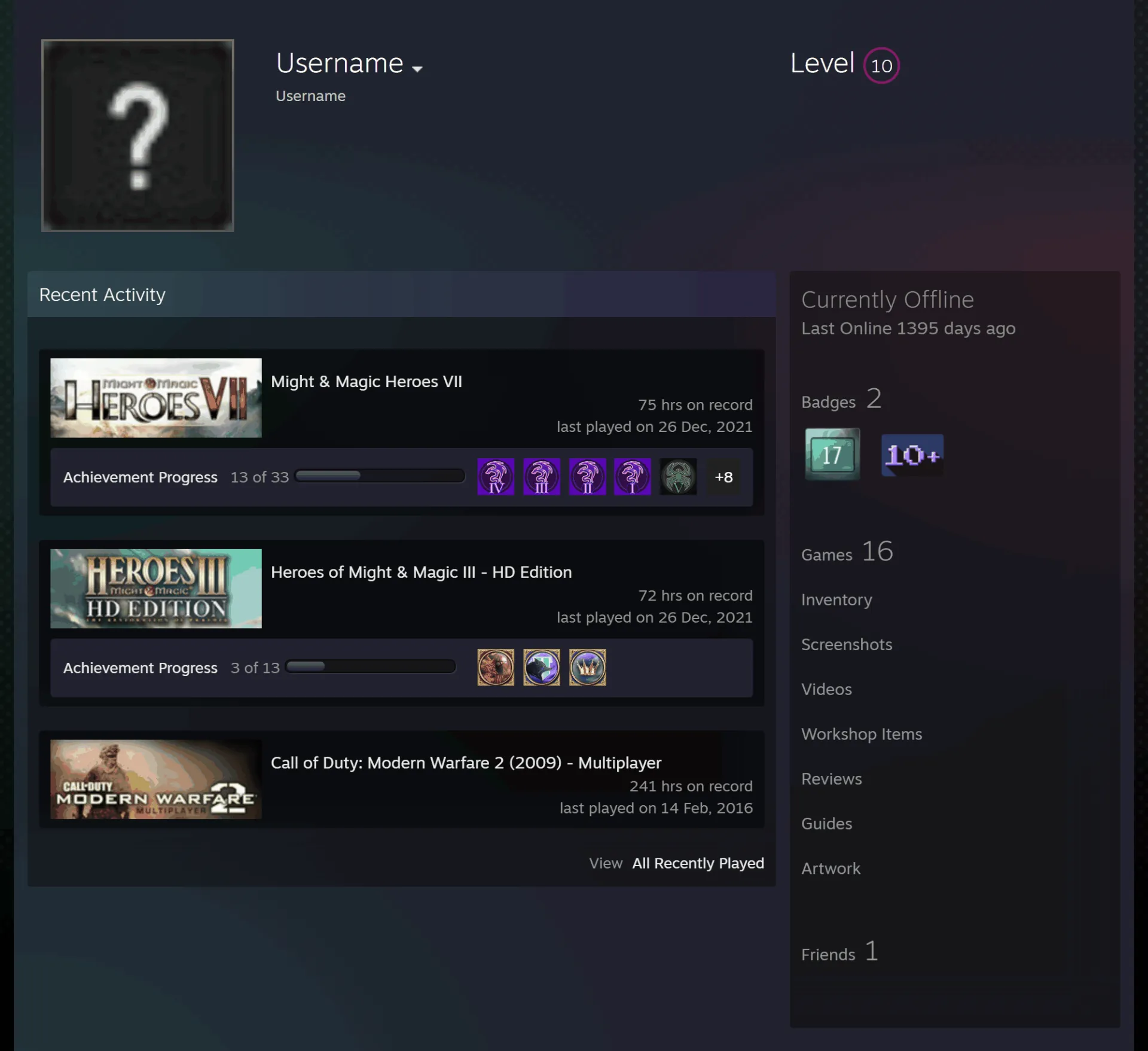Screen dimensions: 1148x1051
Task: Open the Might & Magic Heroes VII title link
Action: click(x=367, y=382)
